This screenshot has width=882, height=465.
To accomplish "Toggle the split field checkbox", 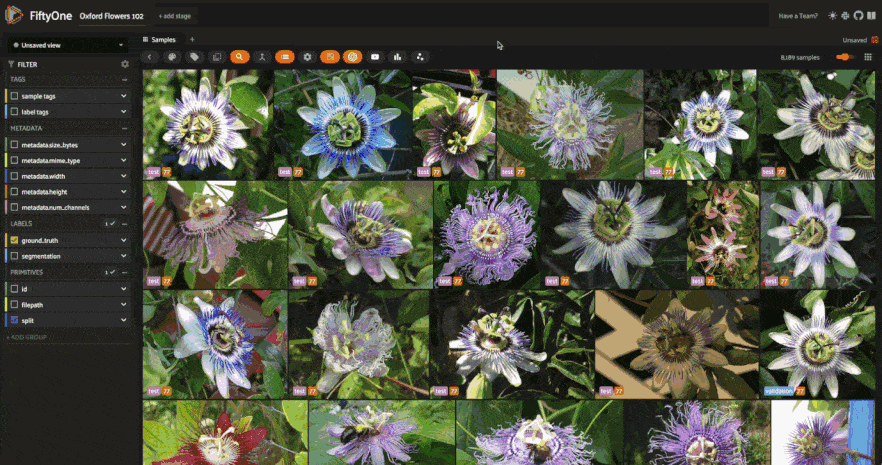I will pos(15,320).
